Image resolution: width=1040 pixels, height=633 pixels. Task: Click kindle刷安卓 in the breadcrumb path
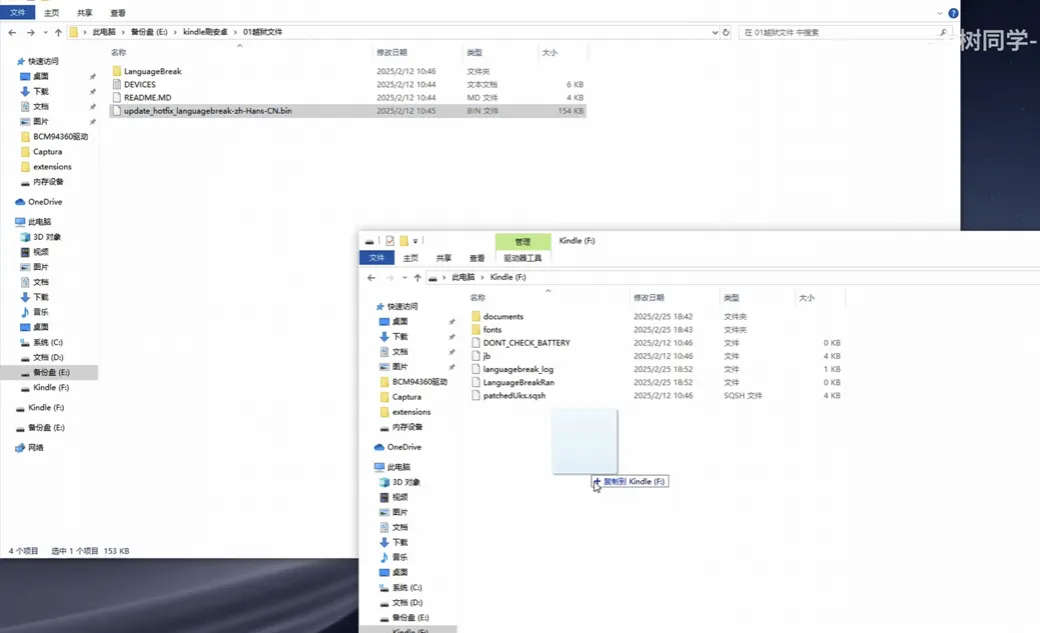pyautogui.click(x=205, y=32)
